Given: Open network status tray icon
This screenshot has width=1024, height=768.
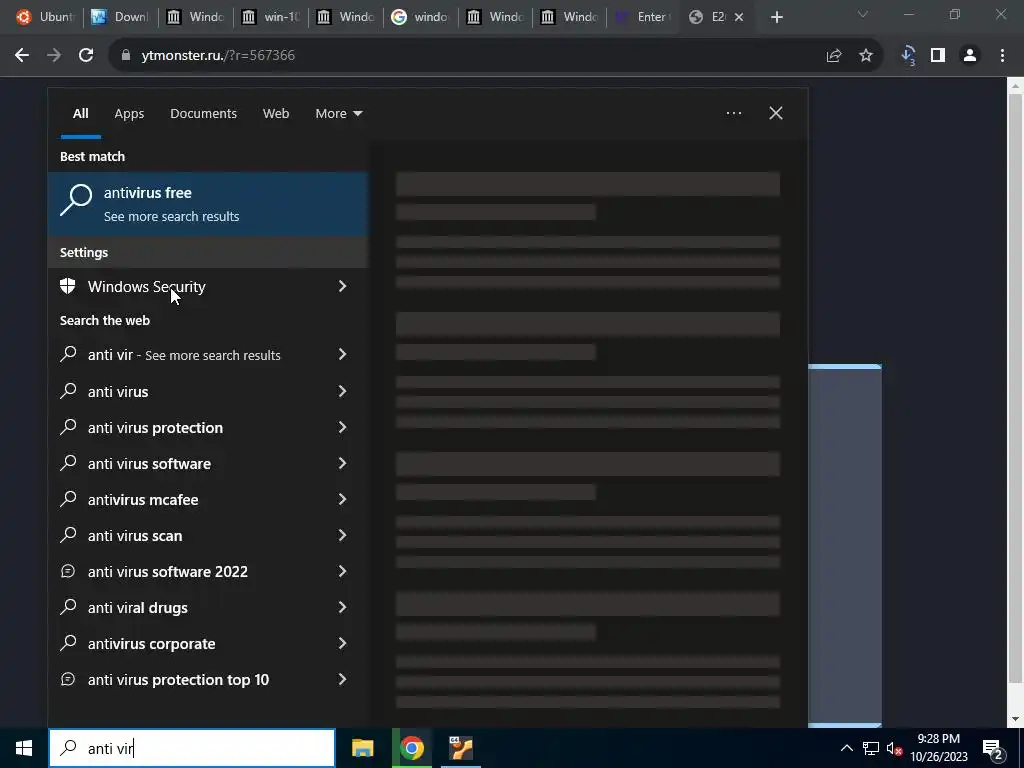Looking at the screenshot, I should point(871,748).
